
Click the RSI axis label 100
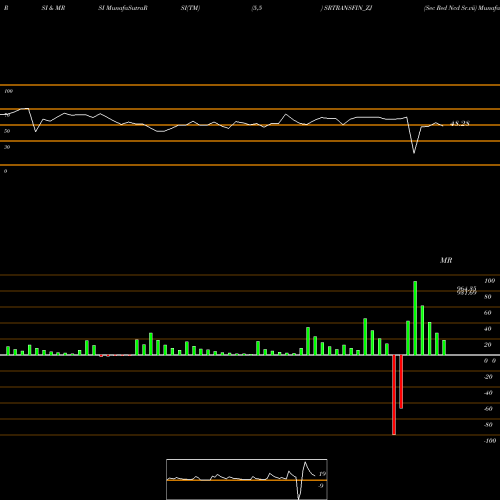(x=8, y=91)
